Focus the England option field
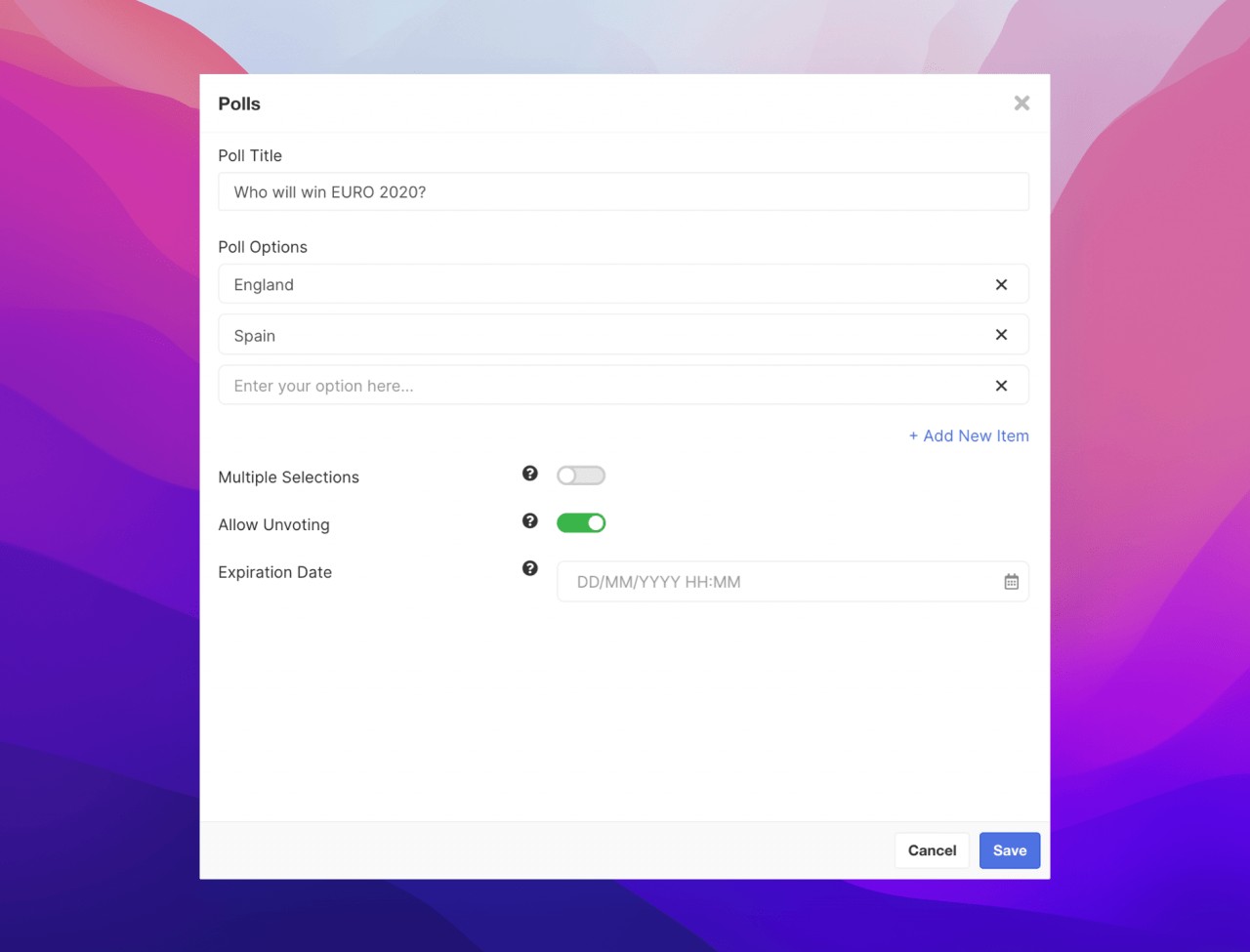This screenshot has height=952, width=1250. 596,285
